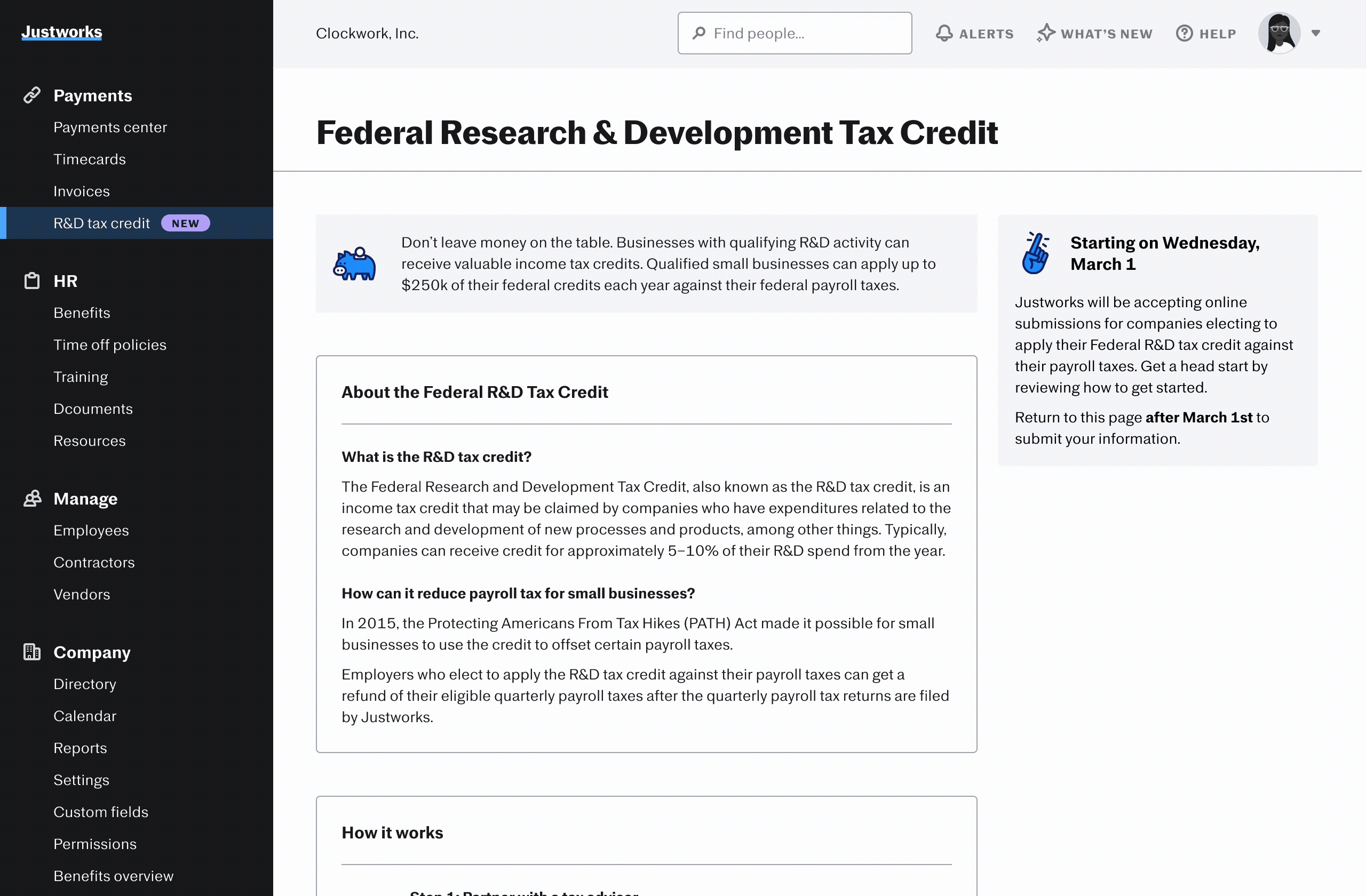Open Benefits under HR
The height and width of the screenshot is (896, 1366).
82,313
